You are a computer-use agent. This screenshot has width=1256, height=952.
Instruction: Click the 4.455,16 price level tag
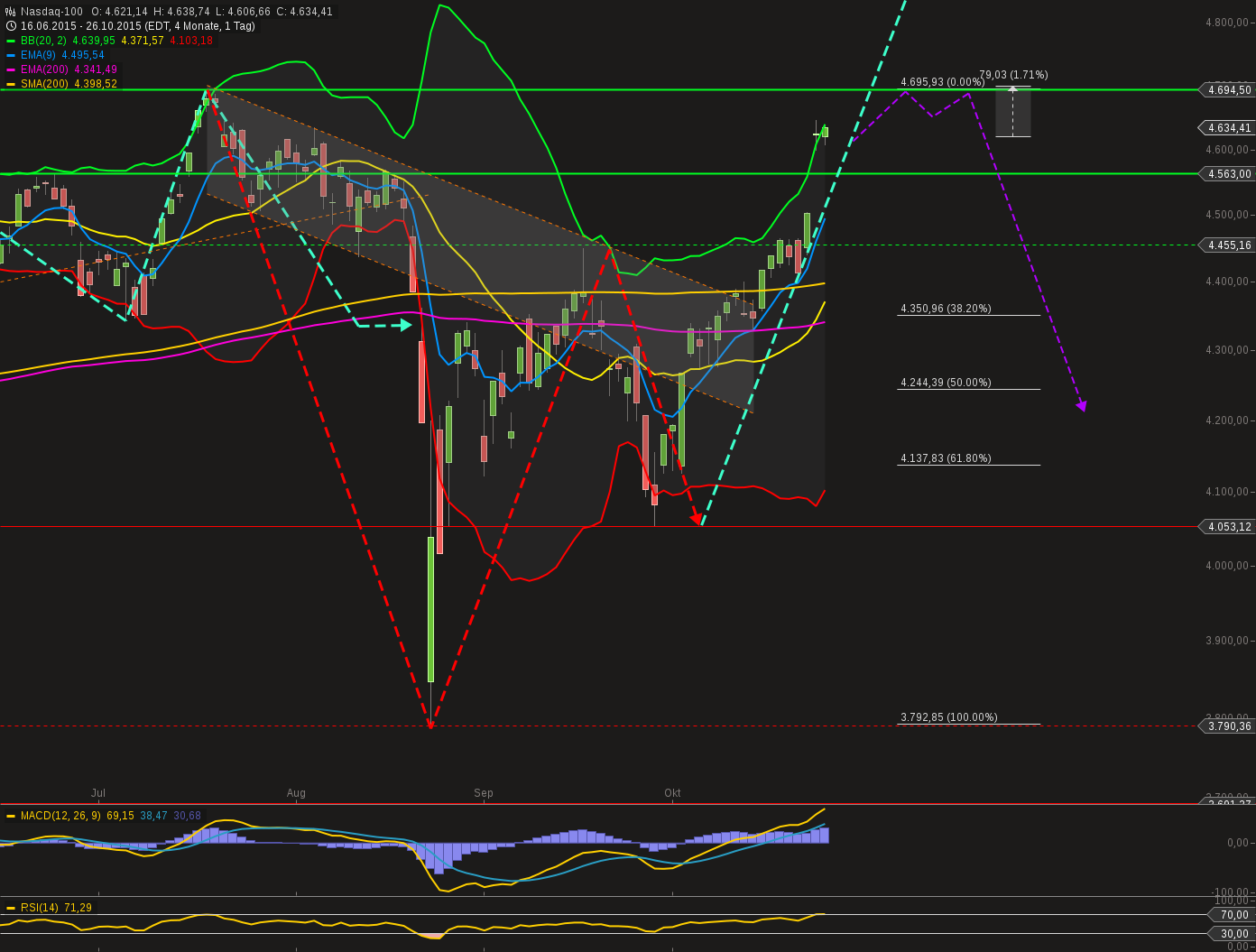(1227, 245)
